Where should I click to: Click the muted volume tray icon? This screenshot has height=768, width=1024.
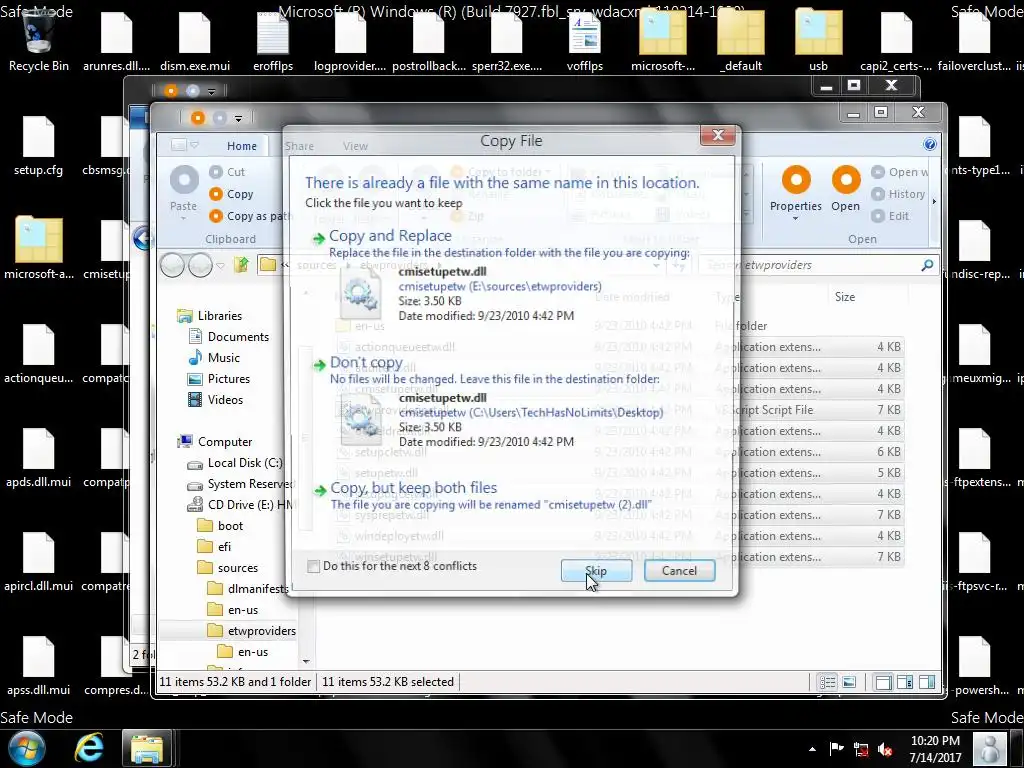885,749
